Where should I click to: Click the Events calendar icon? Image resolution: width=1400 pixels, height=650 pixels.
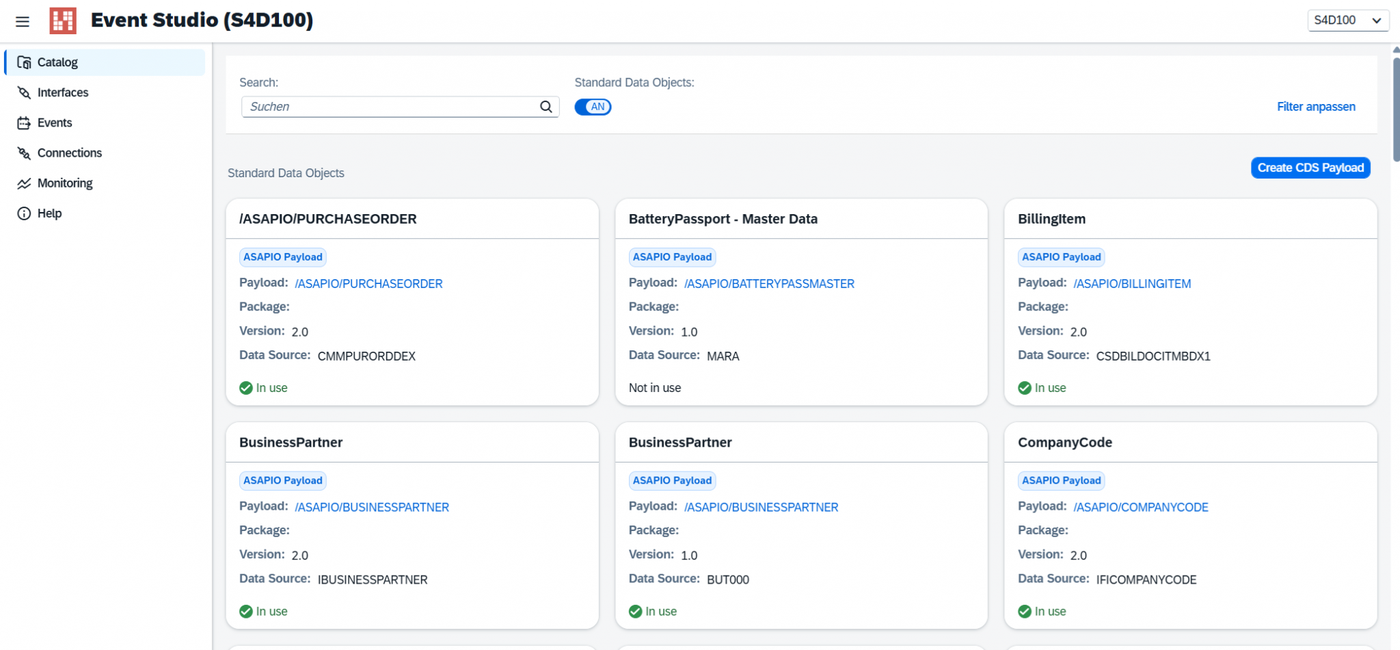pos(24,123)
